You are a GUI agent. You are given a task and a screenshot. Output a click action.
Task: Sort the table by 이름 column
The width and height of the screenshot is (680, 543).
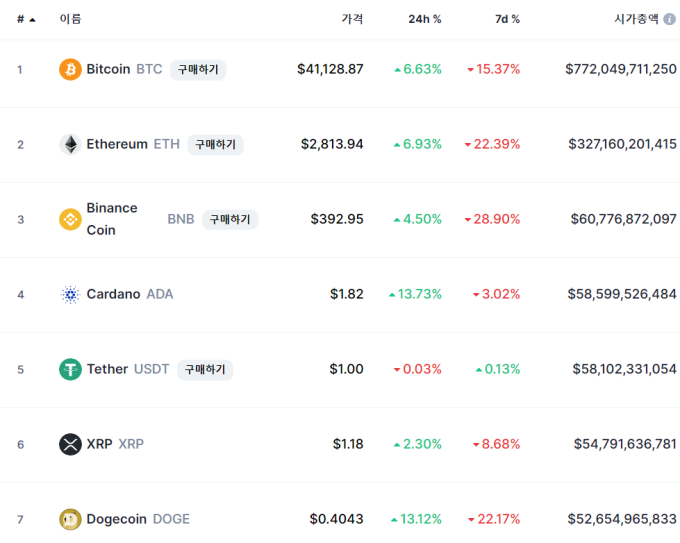(x=71, y=19)
